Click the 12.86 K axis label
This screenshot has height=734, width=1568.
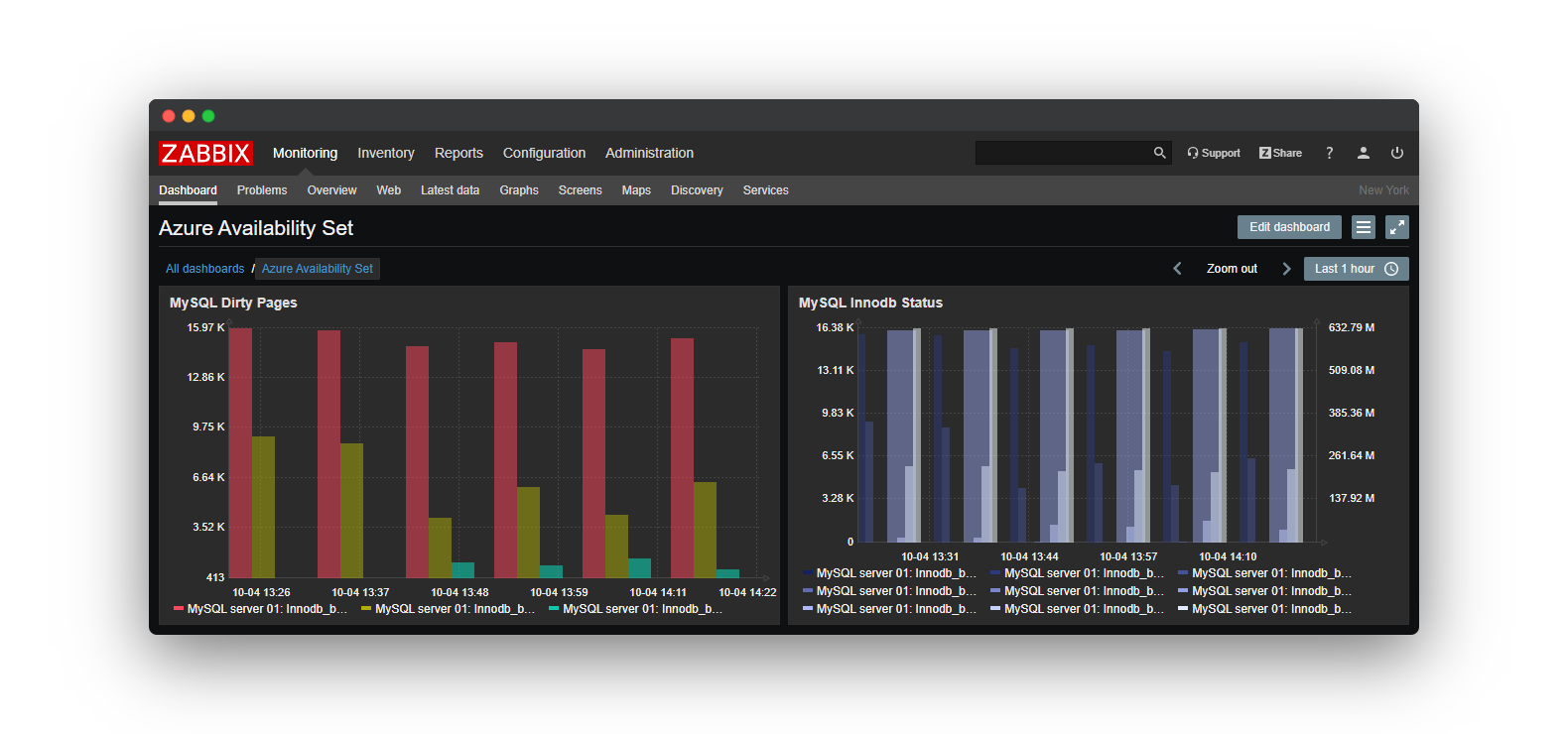205,377
